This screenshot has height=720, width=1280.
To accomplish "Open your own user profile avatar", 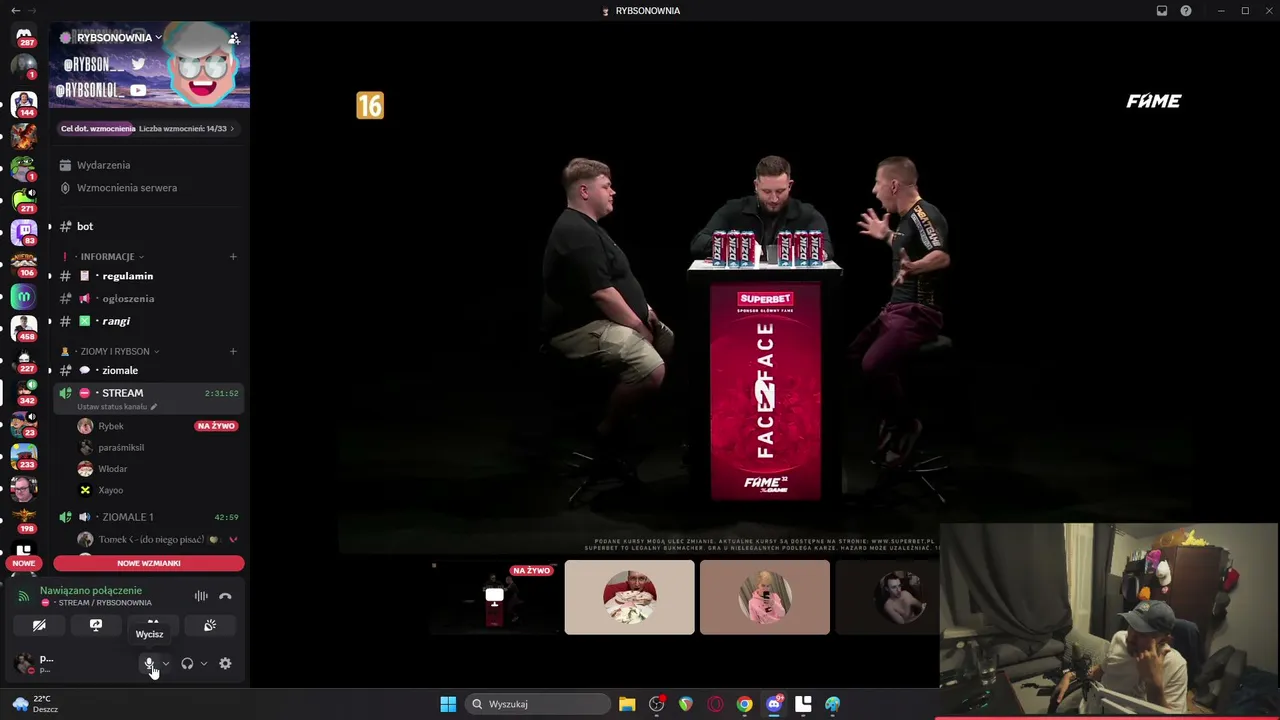I will tap(24, 663).
